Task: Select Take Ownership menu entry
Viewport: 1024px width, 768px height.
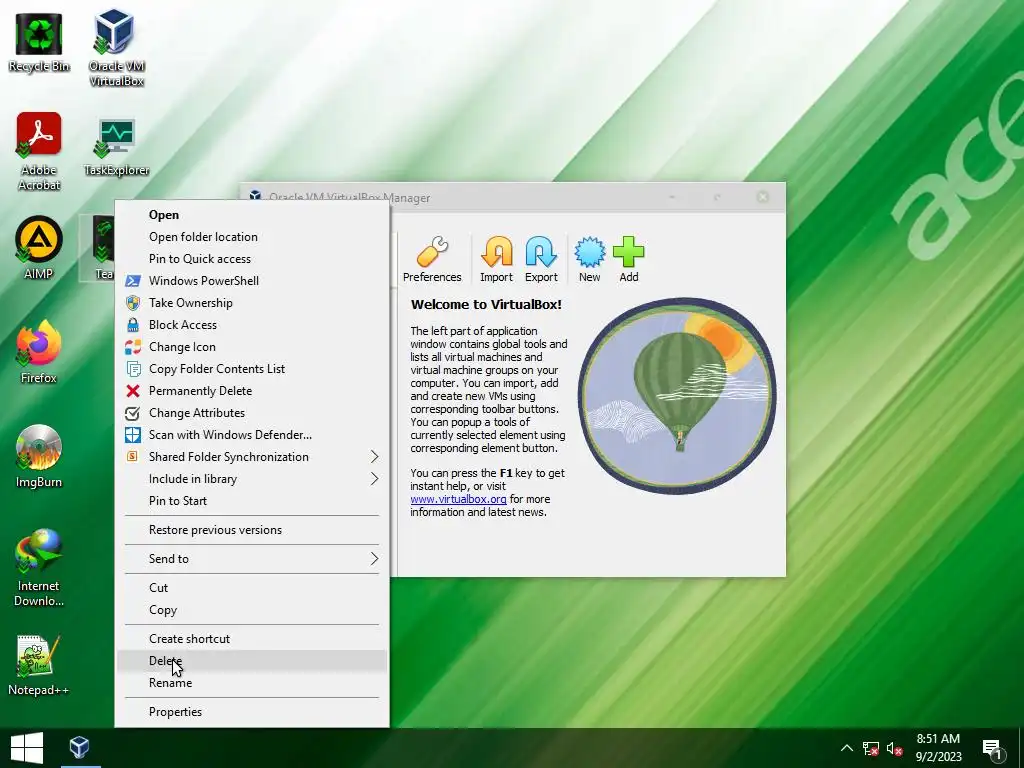Action: pos(252,302)
